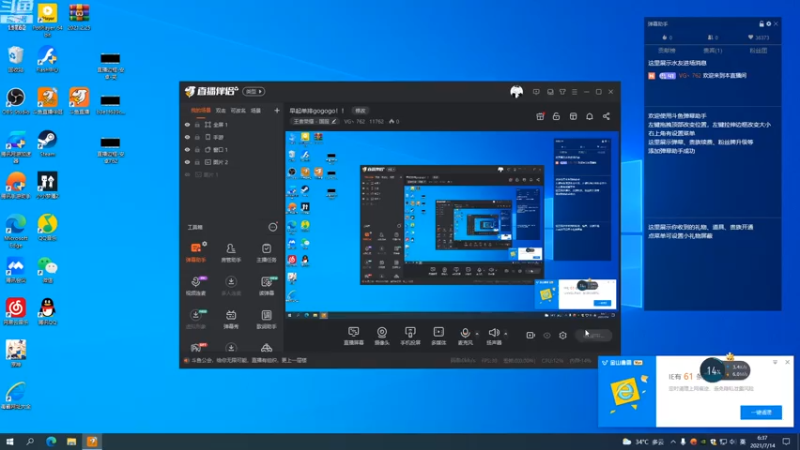Click the share icon above the preview

[x=606, y=116]
